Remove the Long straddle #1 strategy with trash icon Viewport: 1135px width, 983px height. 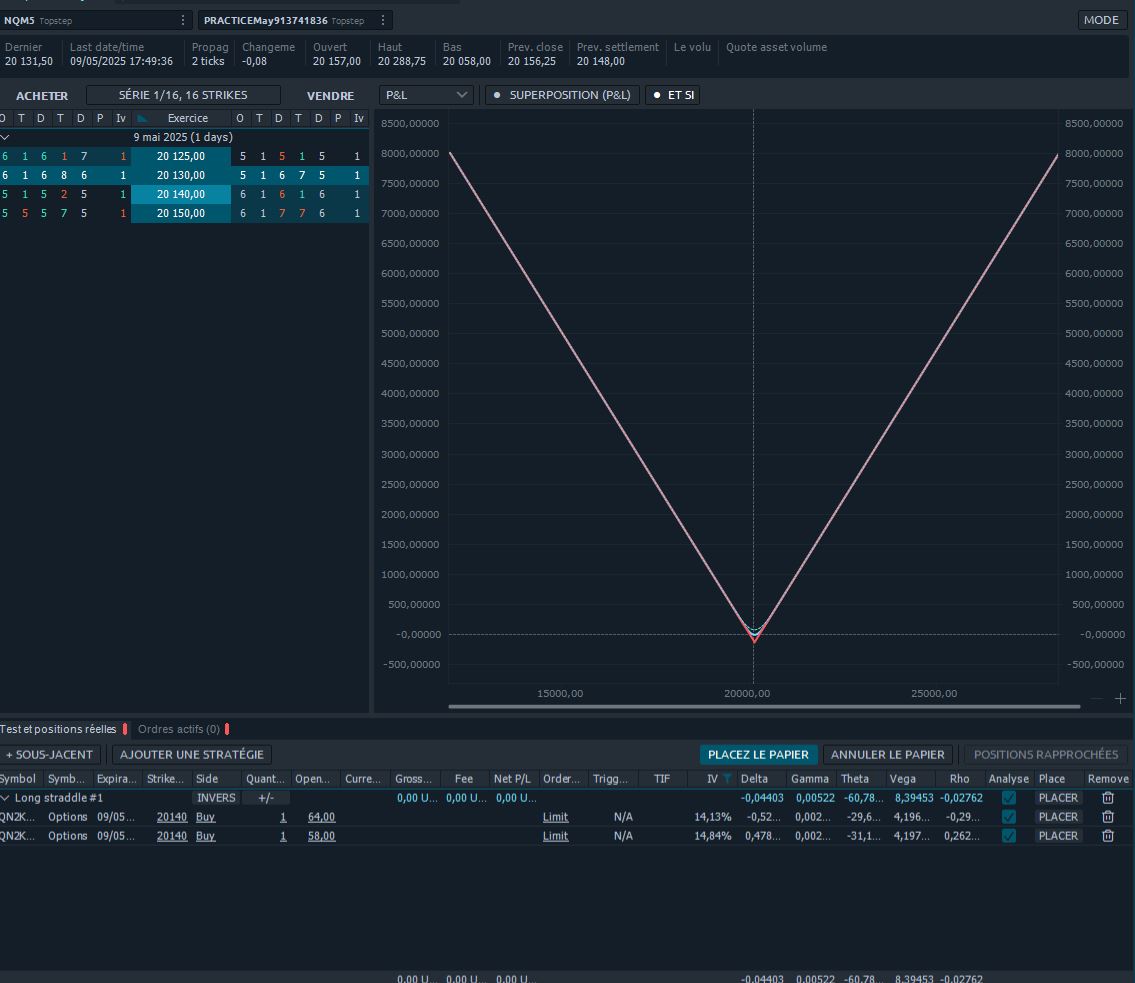[1107, 798]
